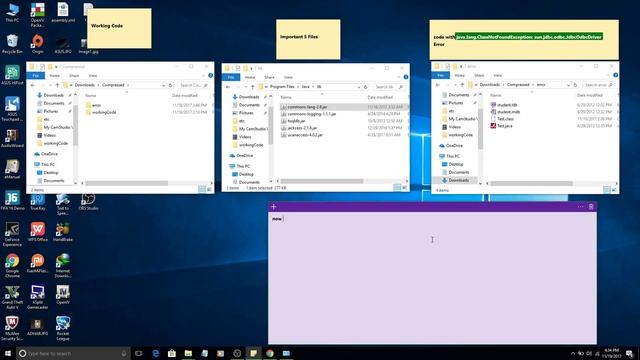The height and width of the screenshot is (360, 640).
Task: Open McAfee Security Scan shortcut
Action: [12, 328]
